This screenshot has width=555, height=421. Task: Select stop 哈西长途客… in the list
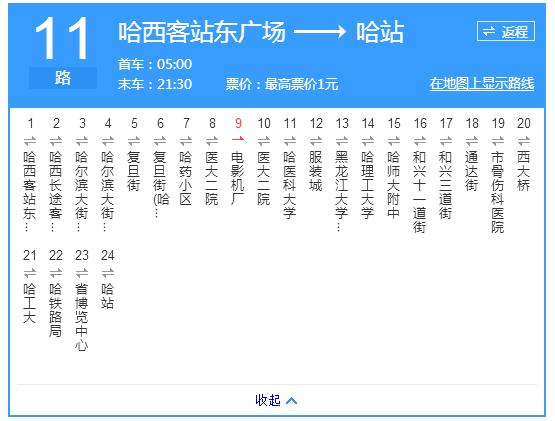[56, 191]
